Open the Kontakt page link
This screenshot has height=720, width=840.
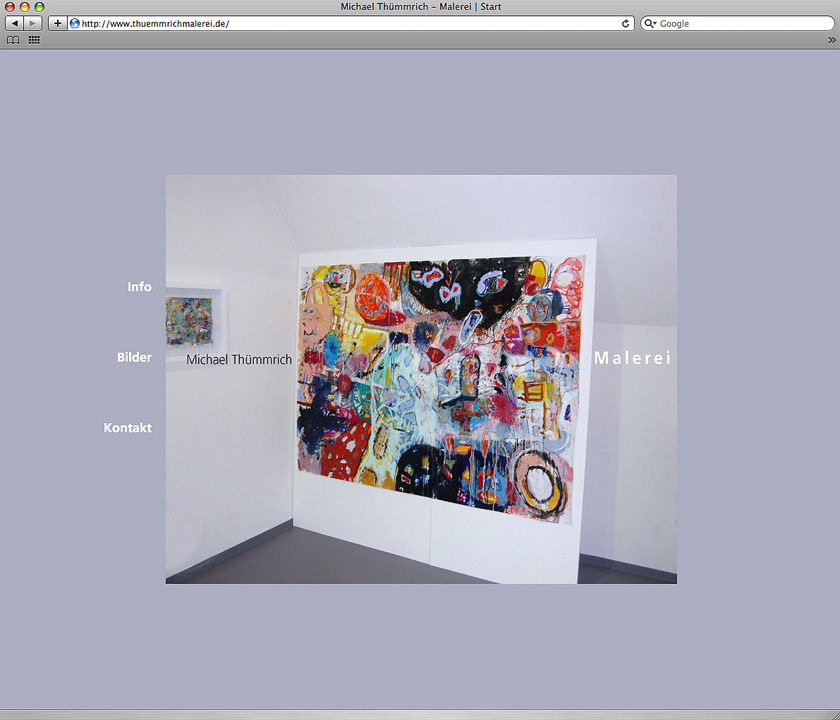[128, 428]
